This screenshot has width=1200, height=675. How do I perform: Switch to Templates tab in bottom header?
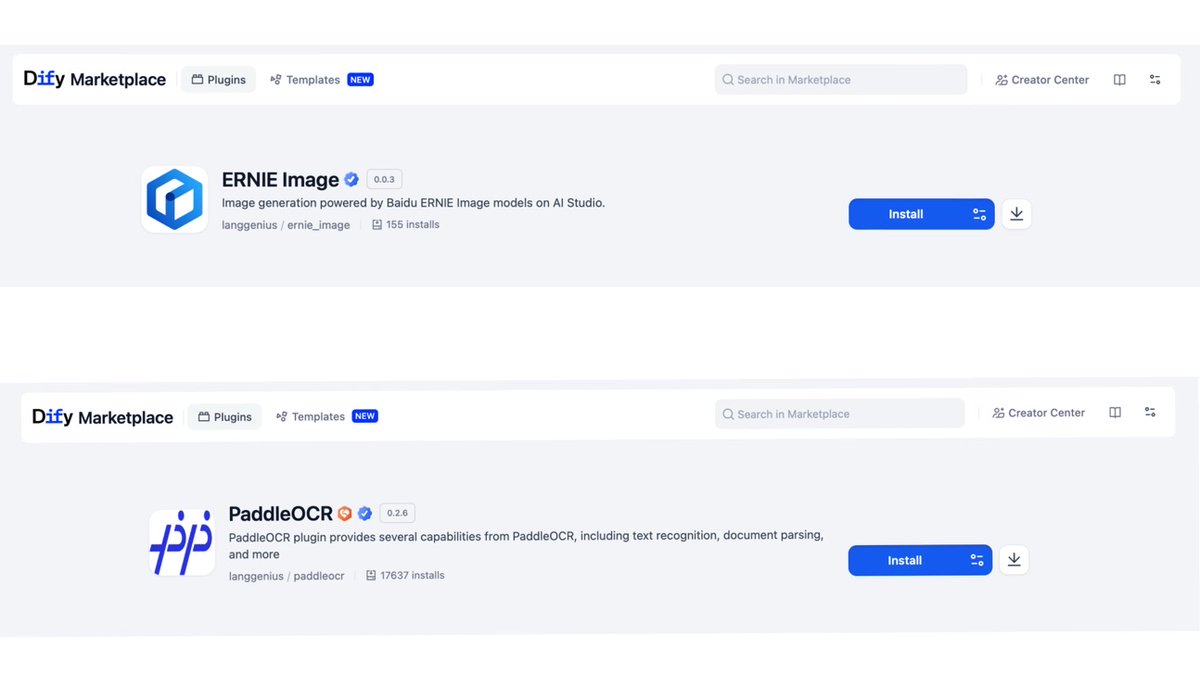pyautogui.click(x=310, y=417)
